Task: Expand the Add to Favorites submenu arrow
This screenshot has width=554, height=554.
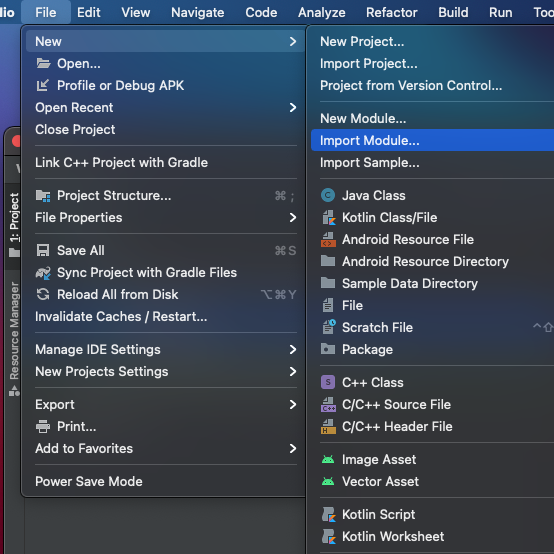Action: pos(293,448)
